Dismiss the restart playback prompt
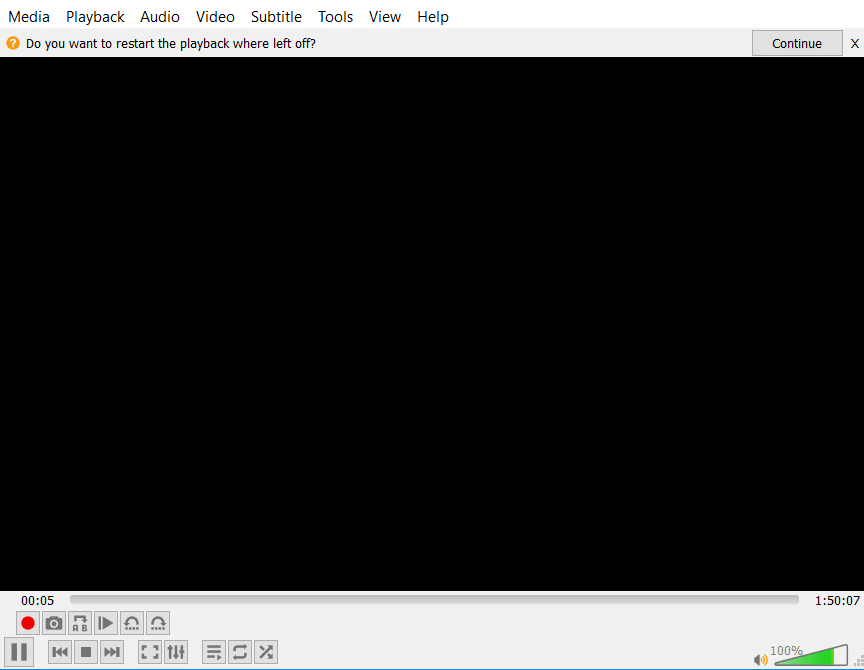Screen dimensions: 864x670 [854, 43]
